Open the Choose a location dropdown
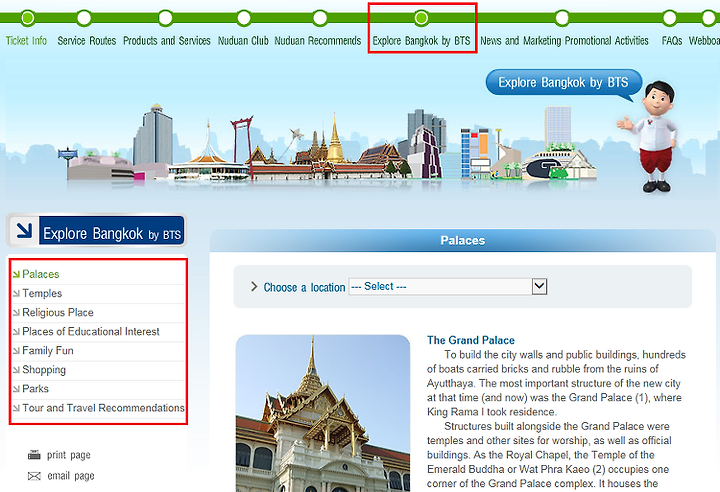Screen dimensions: 720x492 tap(448, 287)
